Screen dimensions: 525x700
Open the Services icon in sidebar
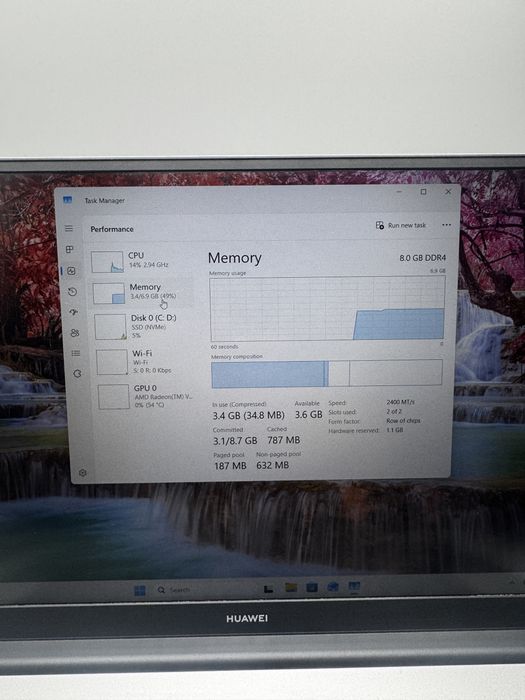pos(77,374)
